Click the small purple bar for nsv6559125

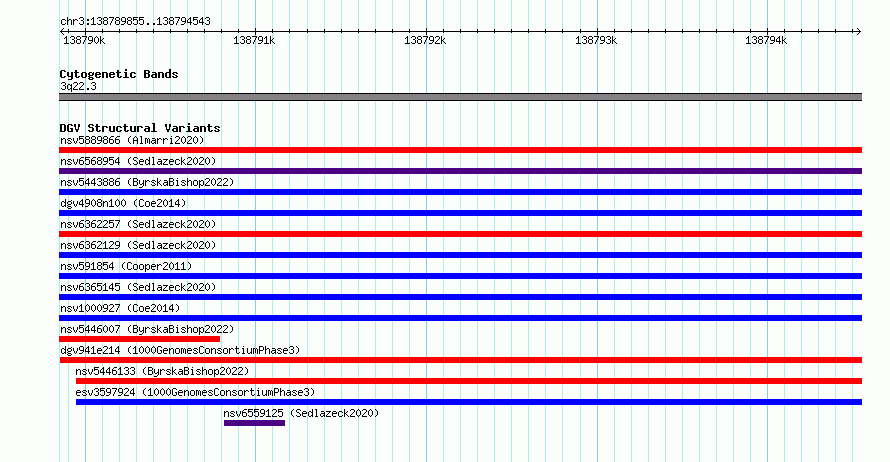(254, 423)
